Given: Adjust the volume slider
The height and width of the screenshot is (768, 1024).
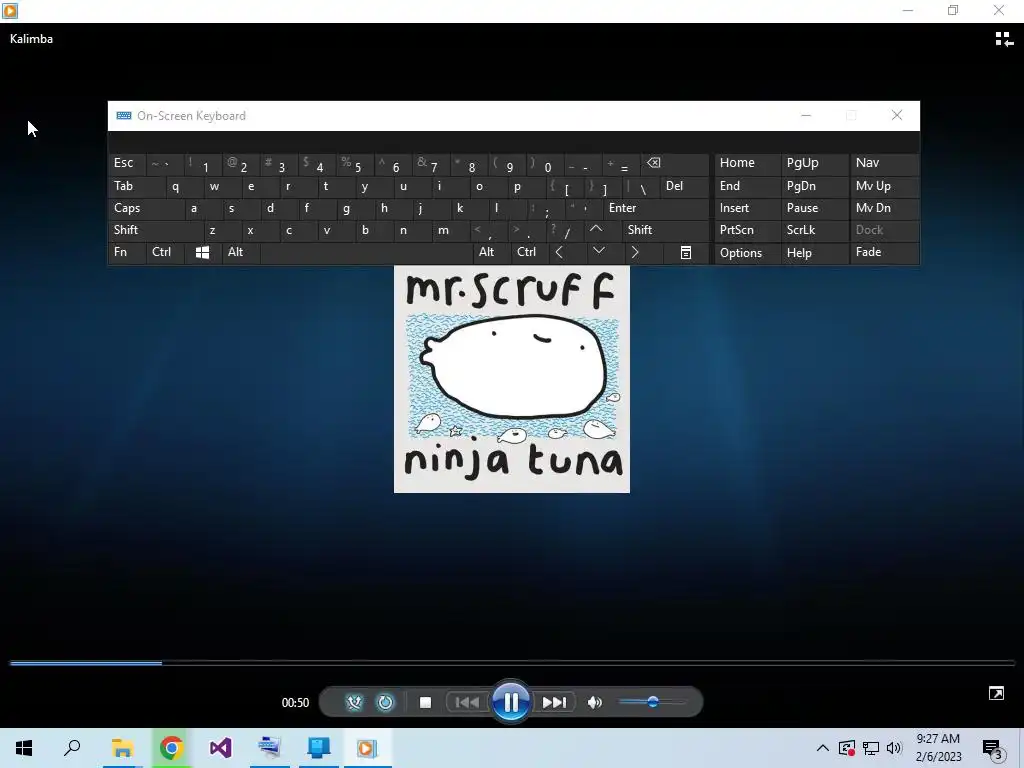Looking at the screenshot, I should tap(652, 702).
